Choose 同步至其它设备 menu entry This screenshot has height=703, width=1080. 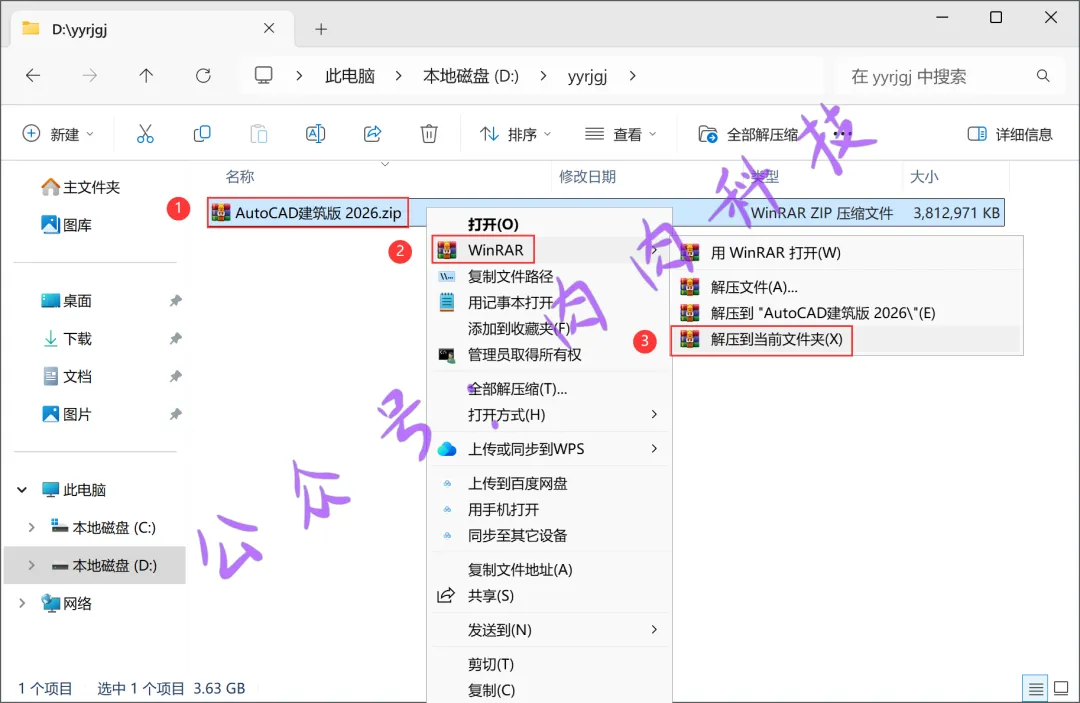550,535
